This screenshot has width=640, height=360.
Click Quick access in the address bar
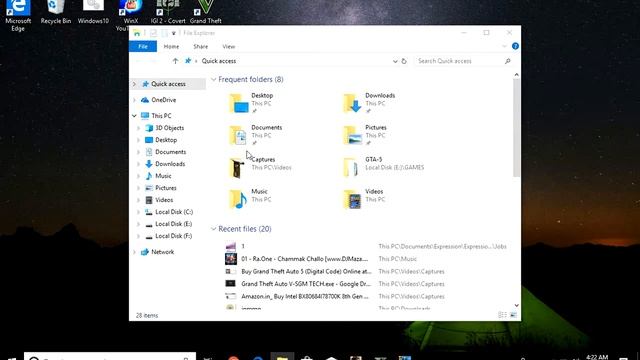219,61
